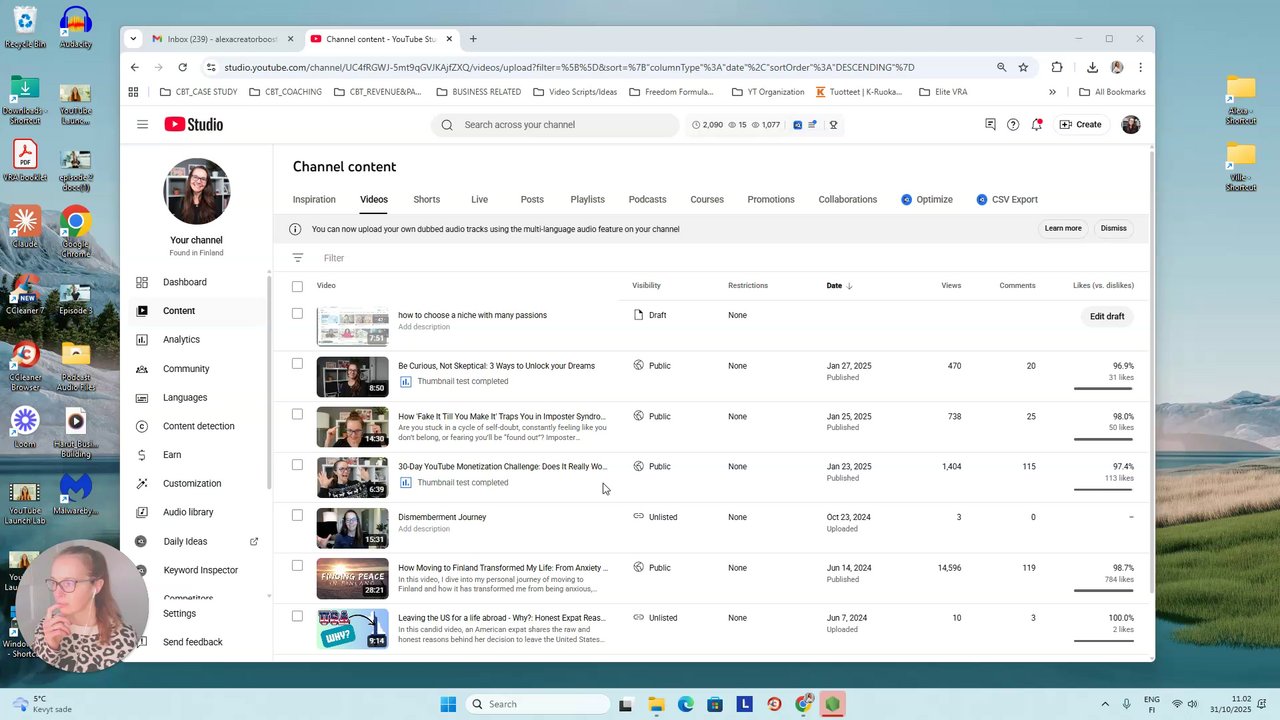The width and height of the screenshot is (1280, 720).
Task: Select the 'how to choose a niche' draft checkbox
Action: (297, 314)
